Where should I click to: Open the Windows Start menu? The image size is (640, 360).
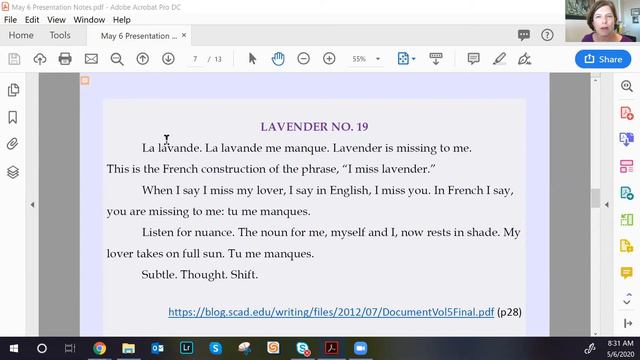[13, 348]
